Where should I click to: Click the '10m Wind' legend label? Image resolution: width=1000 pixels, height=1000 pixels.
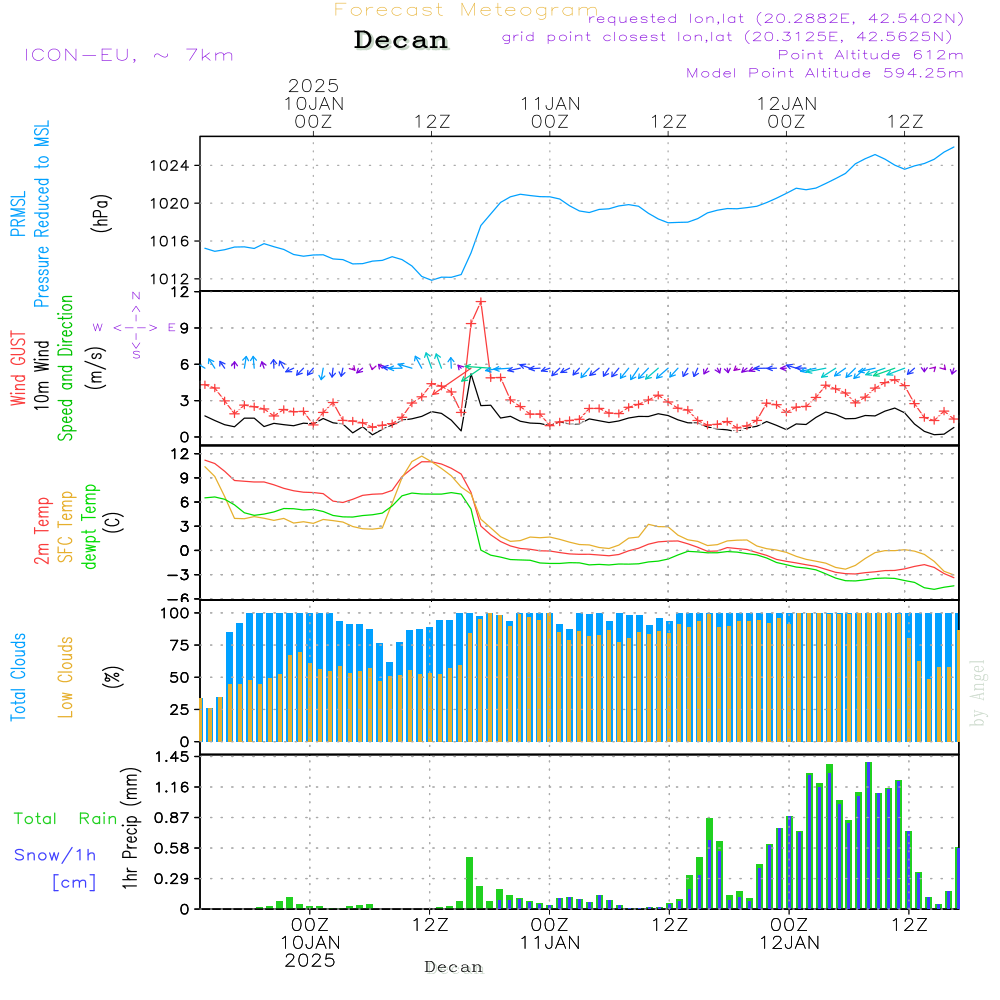(41, 375)
